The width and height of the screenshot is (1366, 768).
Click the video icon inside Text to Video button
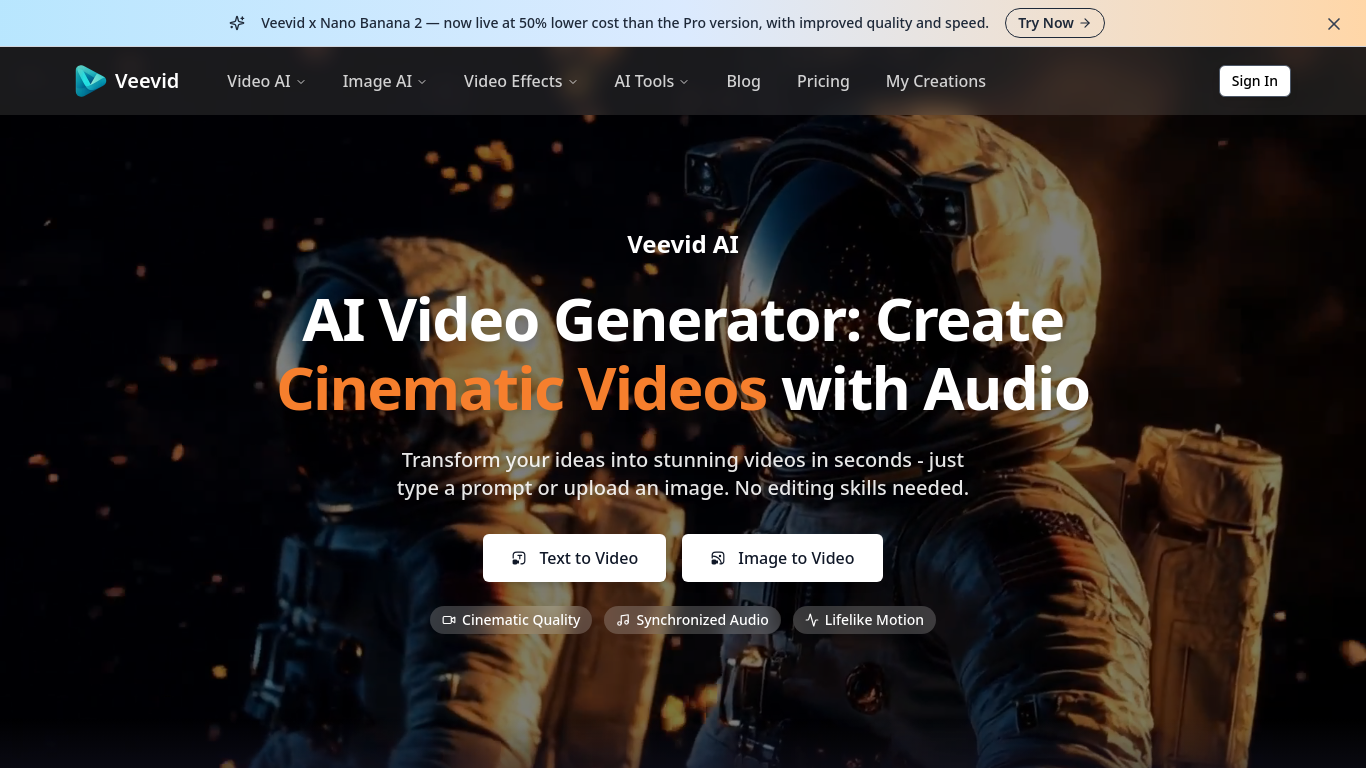518,558
